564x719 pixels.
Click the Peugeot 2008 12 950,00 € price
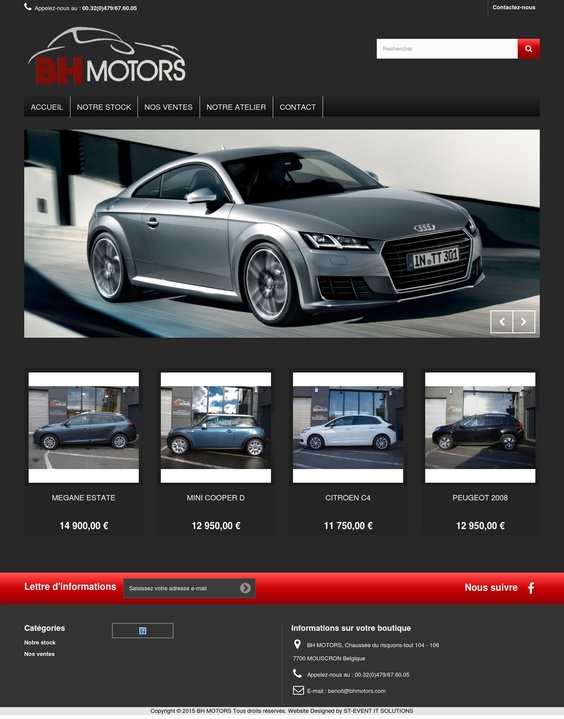pyautogui.click(x=480, y=526)
